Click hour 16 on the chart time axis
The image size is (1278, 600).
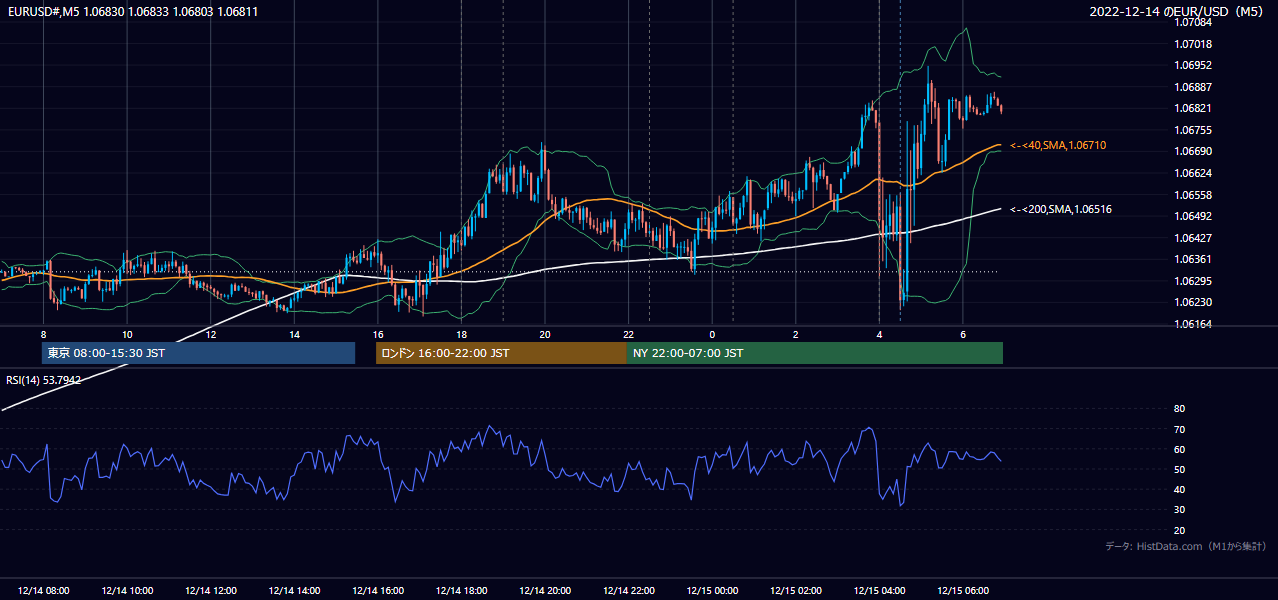coord(378,334)
